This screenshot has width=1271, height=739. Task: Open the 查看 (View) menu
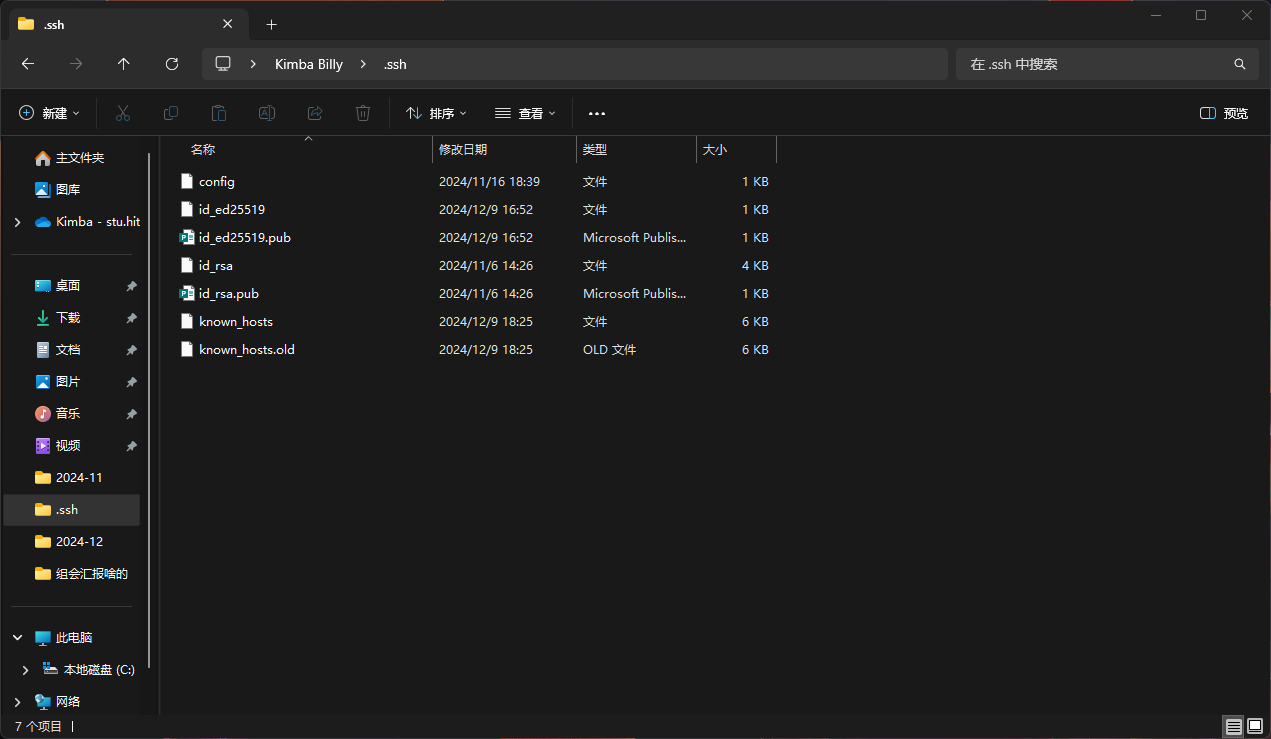point(526,113)
